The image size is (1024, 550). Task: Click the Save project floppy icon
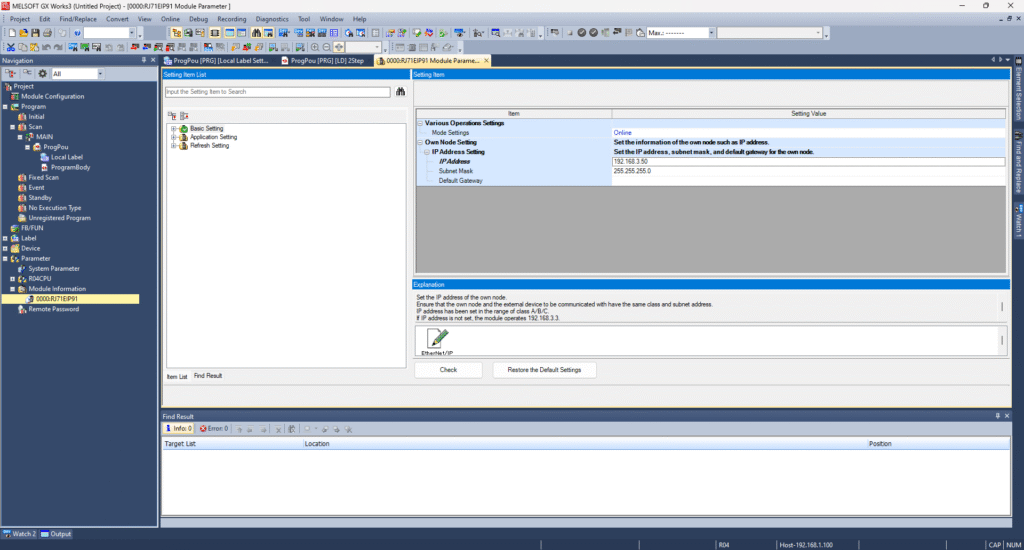[x=35, y=33]
